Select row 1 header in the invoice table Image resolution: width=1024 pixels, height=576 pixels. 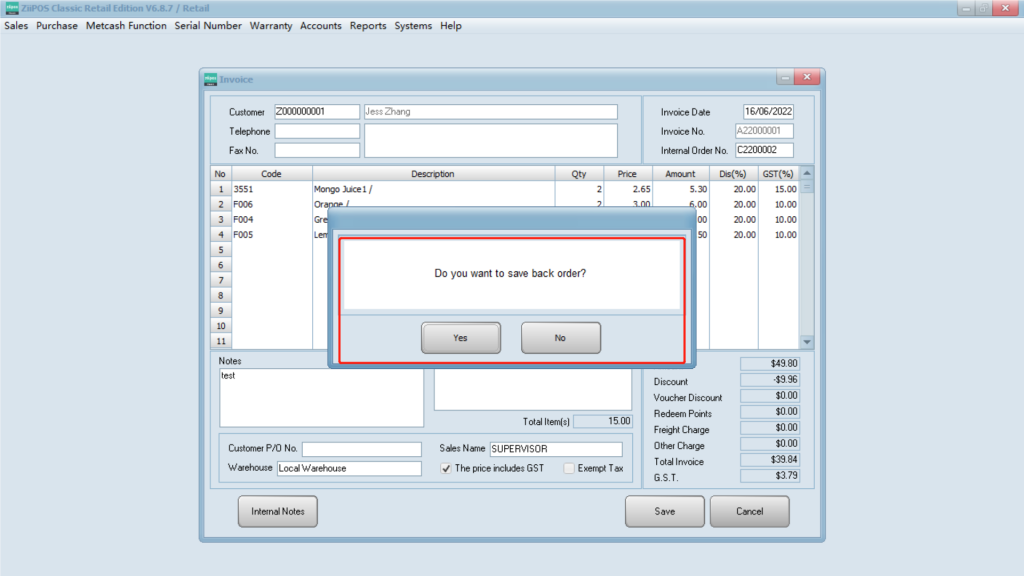click(x=220, y=189)
